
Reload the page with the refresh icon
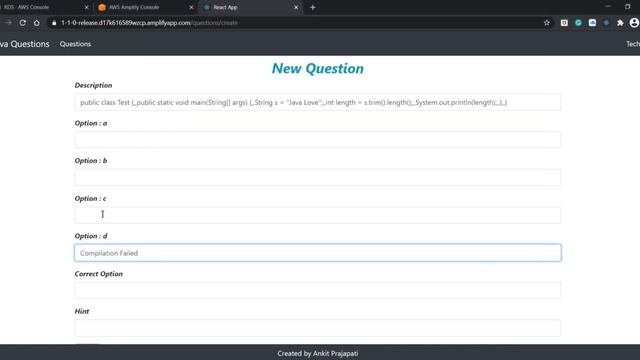click(x=23, y=23)
